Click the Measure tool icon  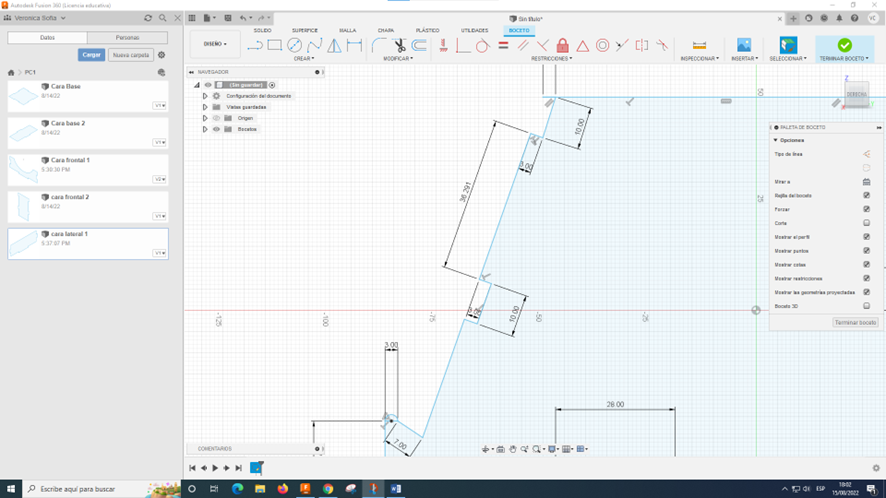(699, 45)
